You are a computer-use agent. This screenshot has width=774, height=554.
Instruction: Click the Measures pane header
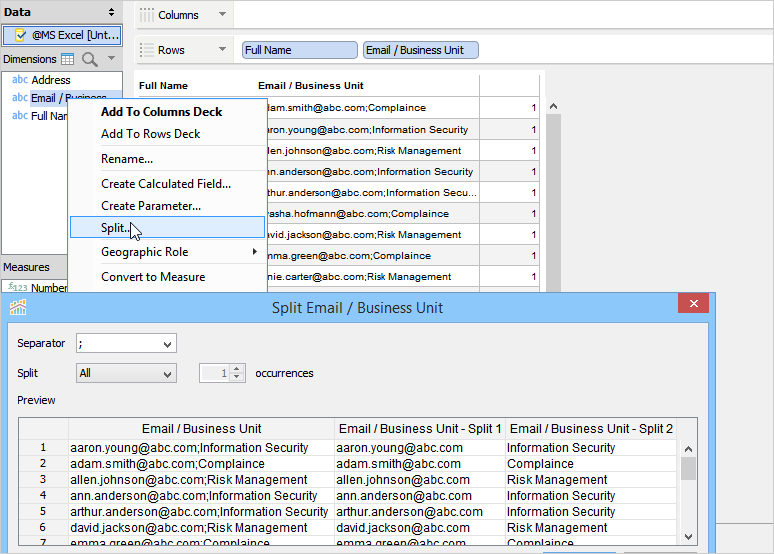point(34,267)
